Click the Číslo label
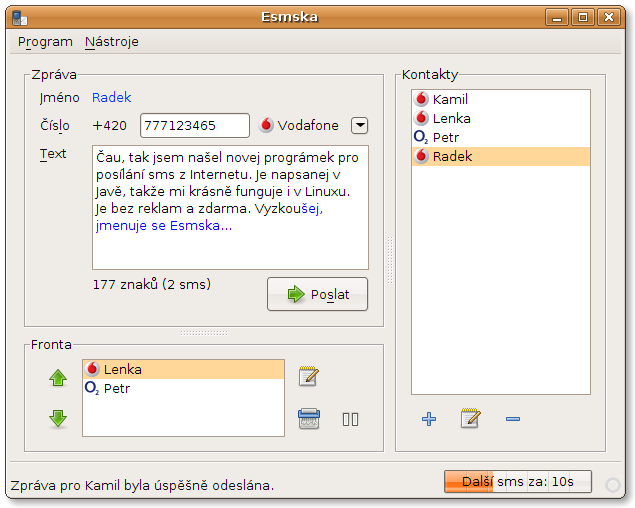 [55, 126]
